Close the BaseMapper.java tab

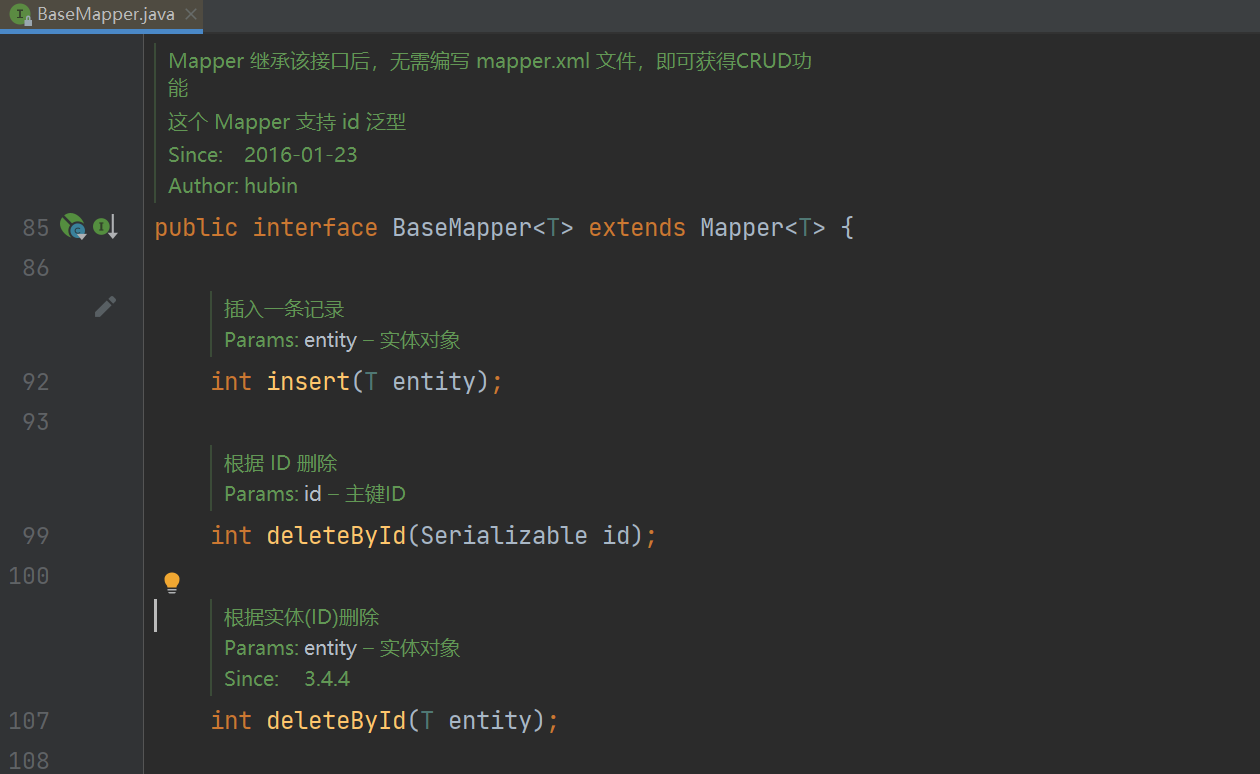[189, 15]
